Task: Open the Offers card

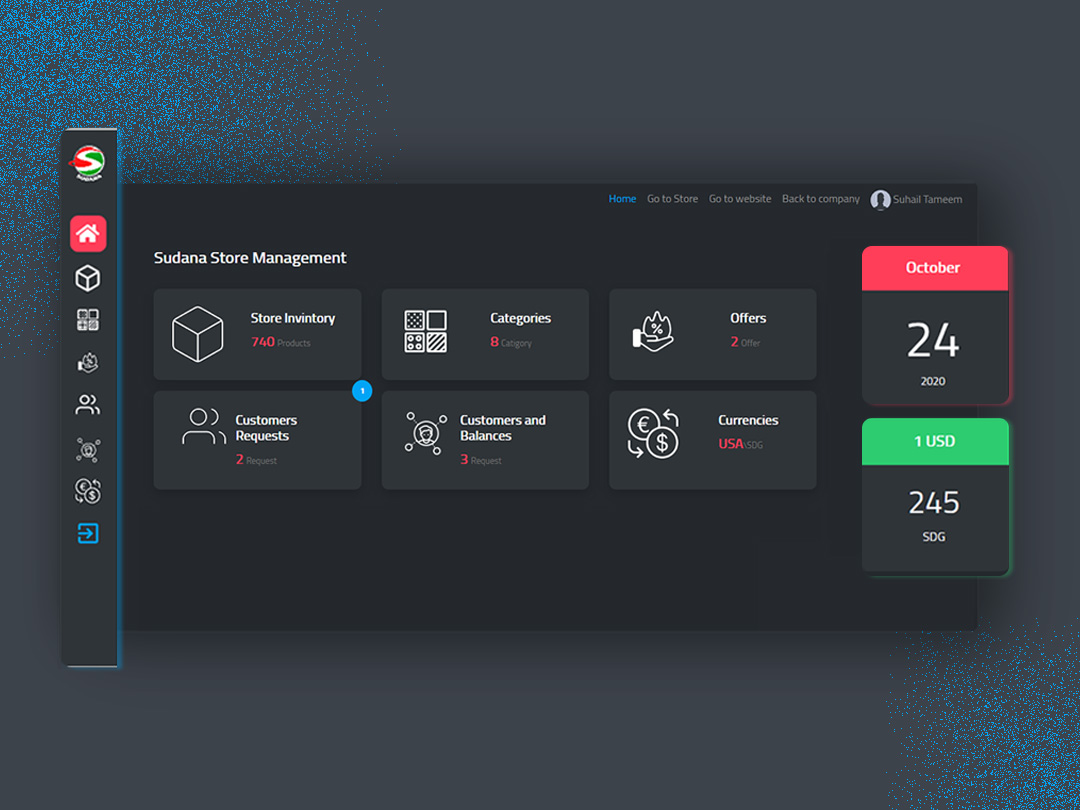Action: coord(712,334)
